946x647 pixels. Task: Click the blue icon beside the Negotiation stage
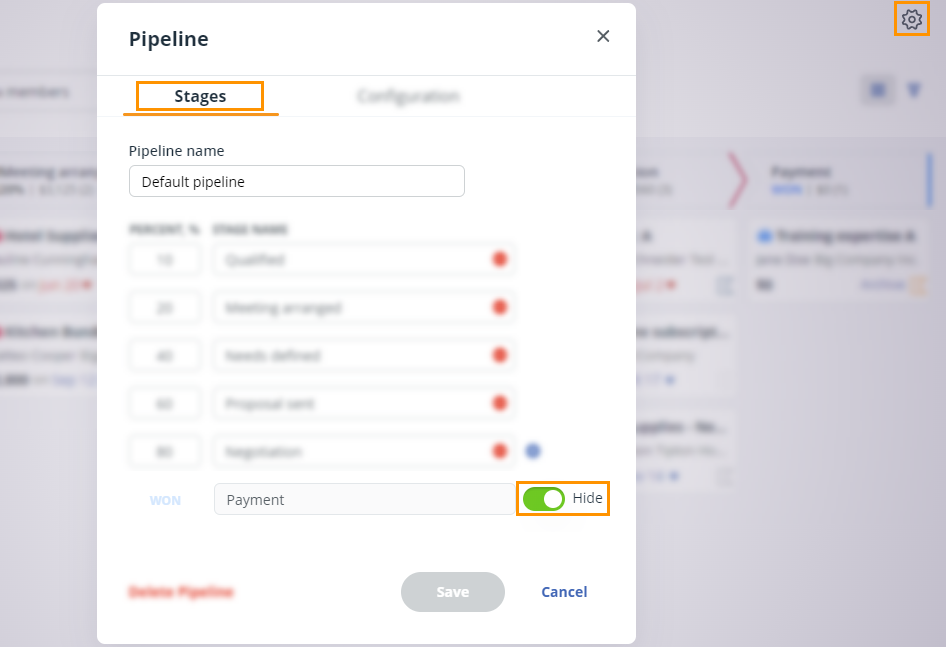tap(533, 451)
